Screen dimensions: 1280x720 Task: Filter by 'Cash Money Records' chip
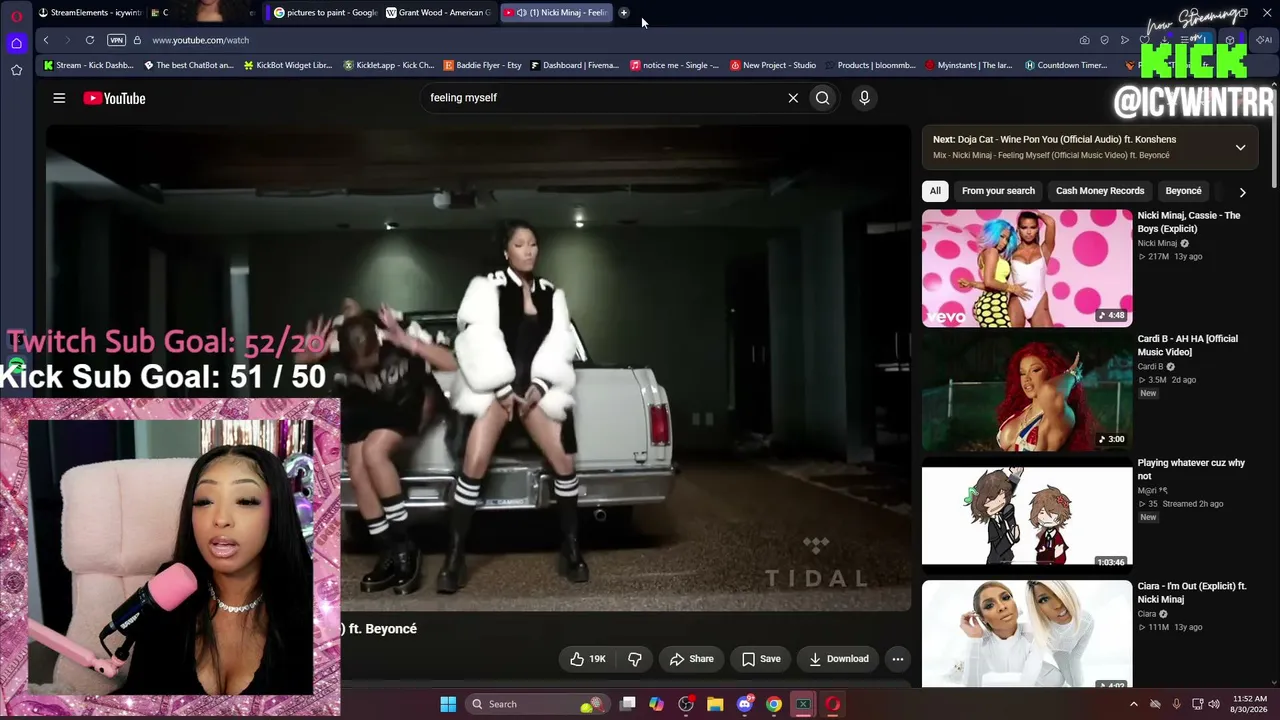coord(1100,191)
